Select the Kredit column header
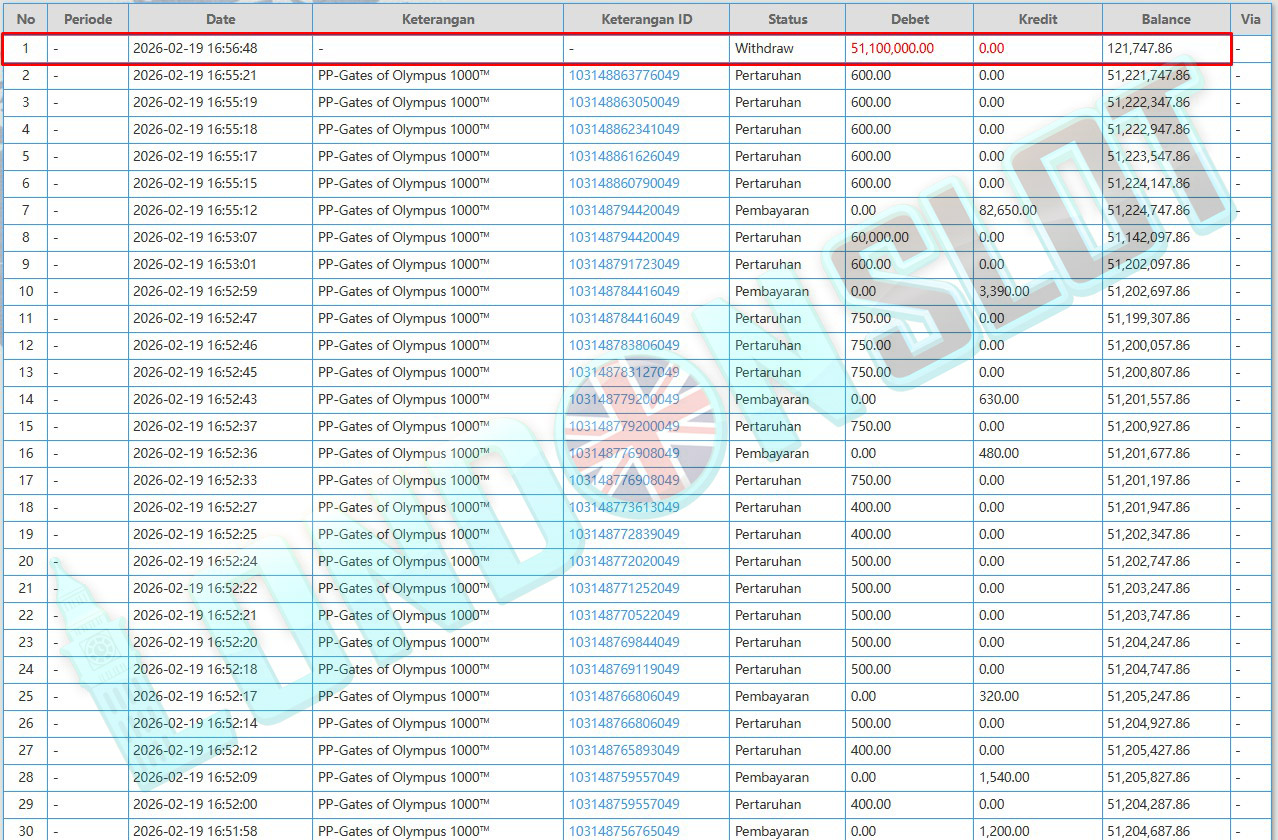This screenshot has width=1278, height=840. pos(1037,19)
